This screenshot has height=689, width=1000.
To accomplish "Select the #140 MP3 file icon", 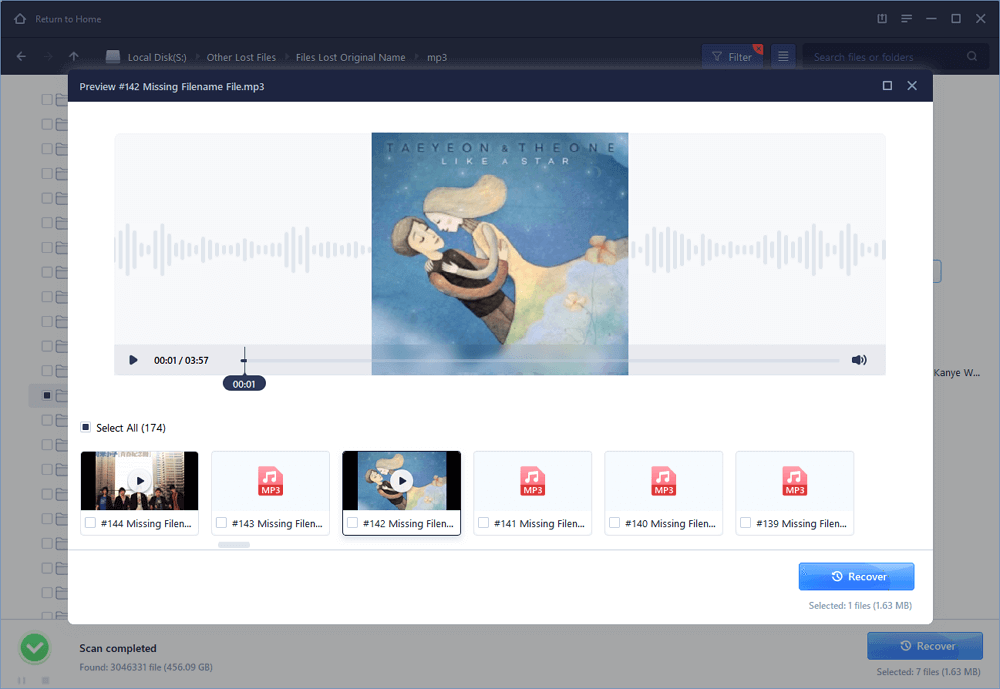I will point(664,481).
